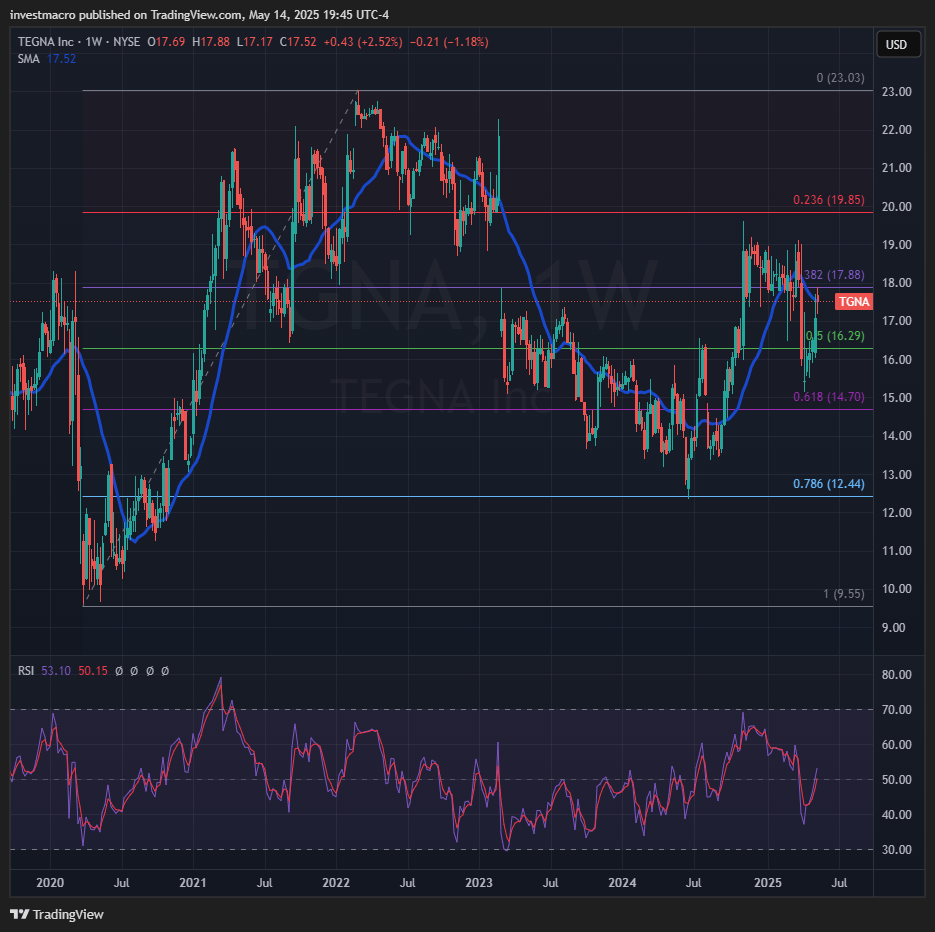Click the Fibonacci label 0 (23.03)
Screen dimensions: 935x932
tap(840, 78)
